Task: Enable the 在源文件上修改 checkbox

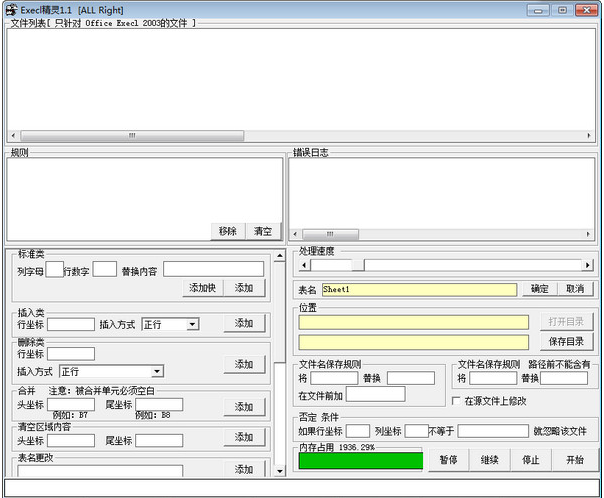Action: (x=458, y=401)
